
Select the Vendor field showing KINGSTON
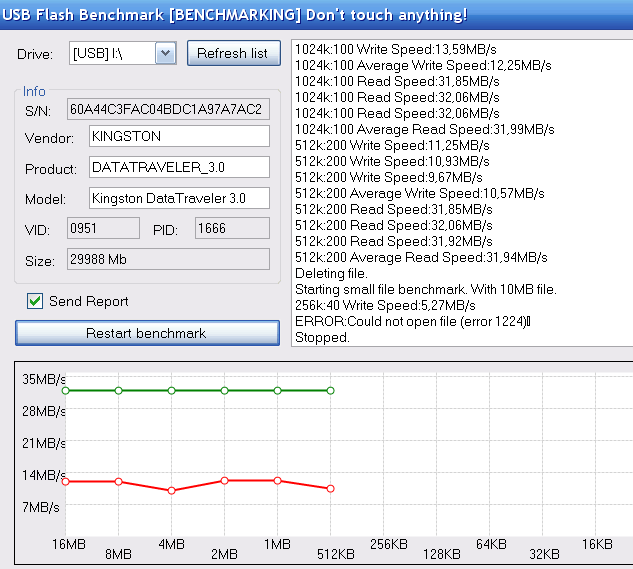pos(178,136)
